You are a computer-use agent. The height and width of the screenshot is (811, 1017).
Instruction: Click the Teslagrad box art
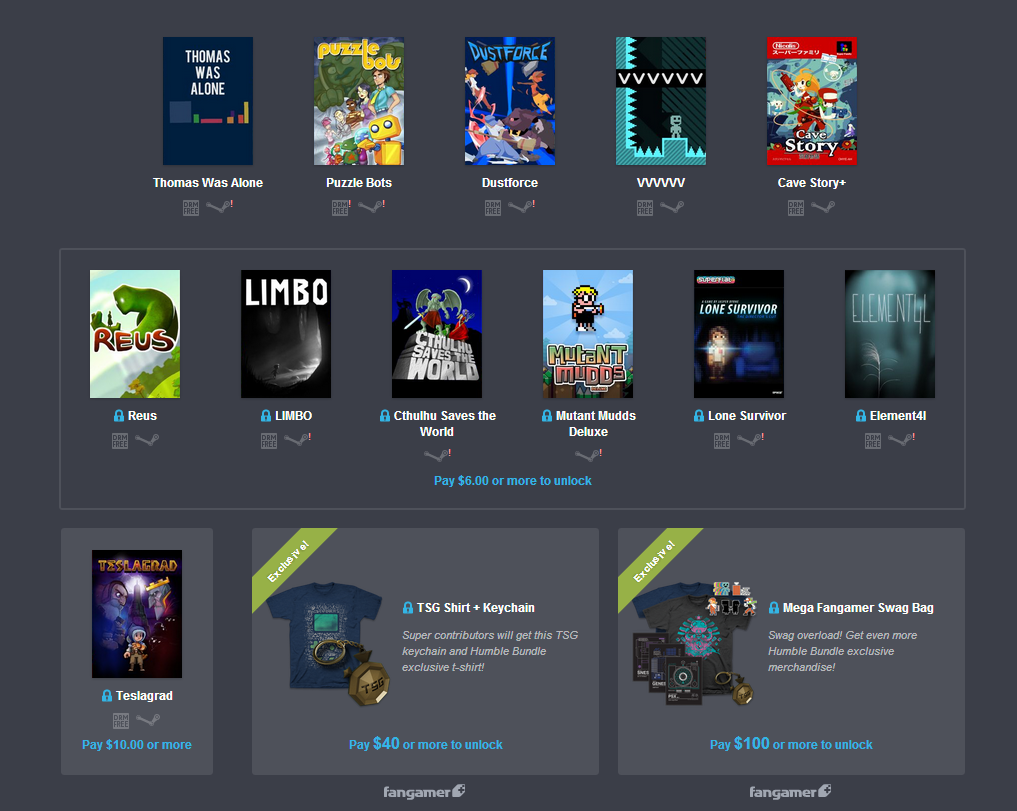tap(137, 614)
